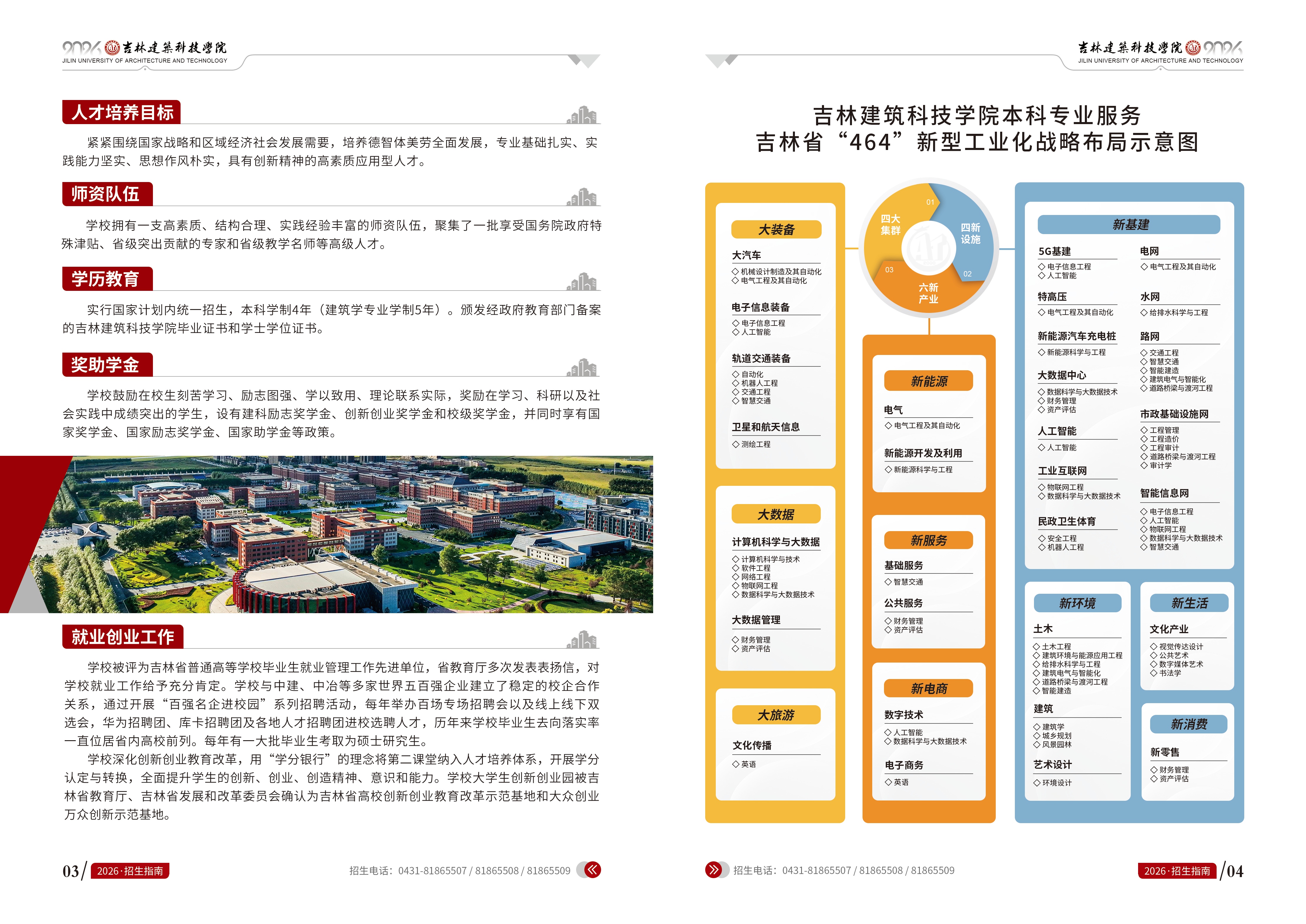Select the 四新设施 blue donut segment
This screenshot has height=924, width=1306.
tap(970, 233)
